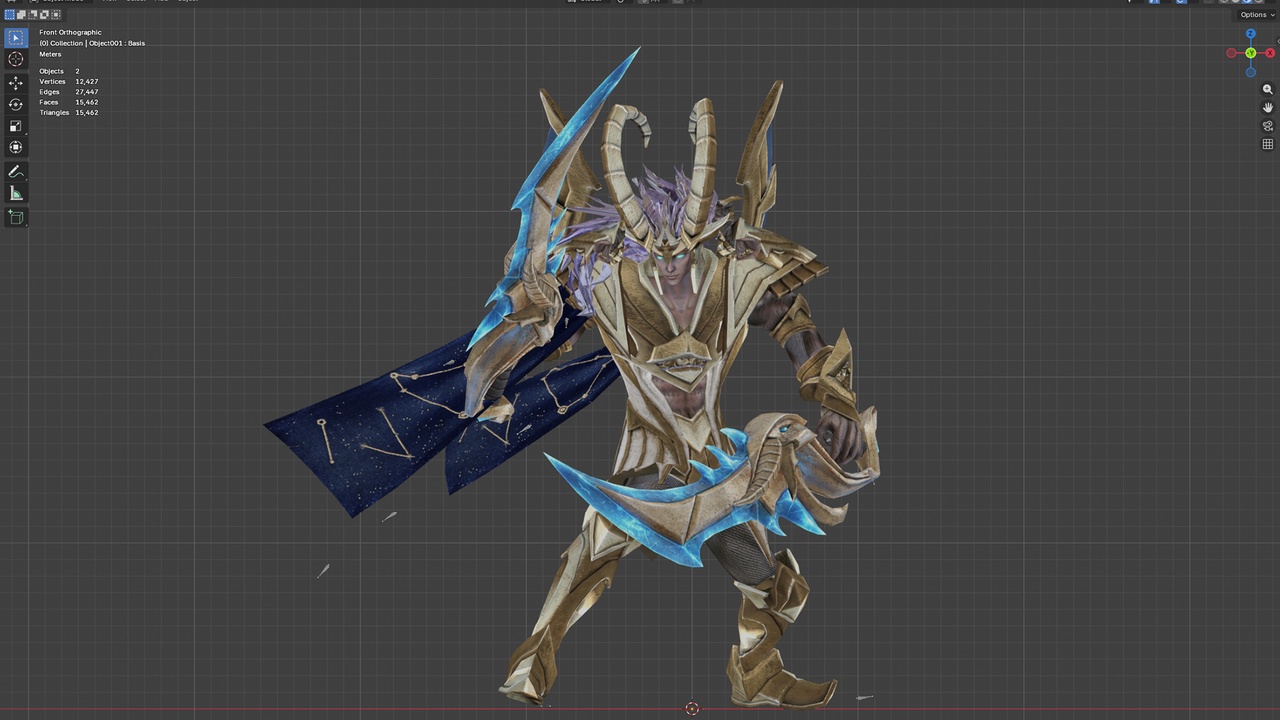Switch orthographic/perspective grid icon
Viewport: 1280px width, 720px height.
[x=1267, y=144]
